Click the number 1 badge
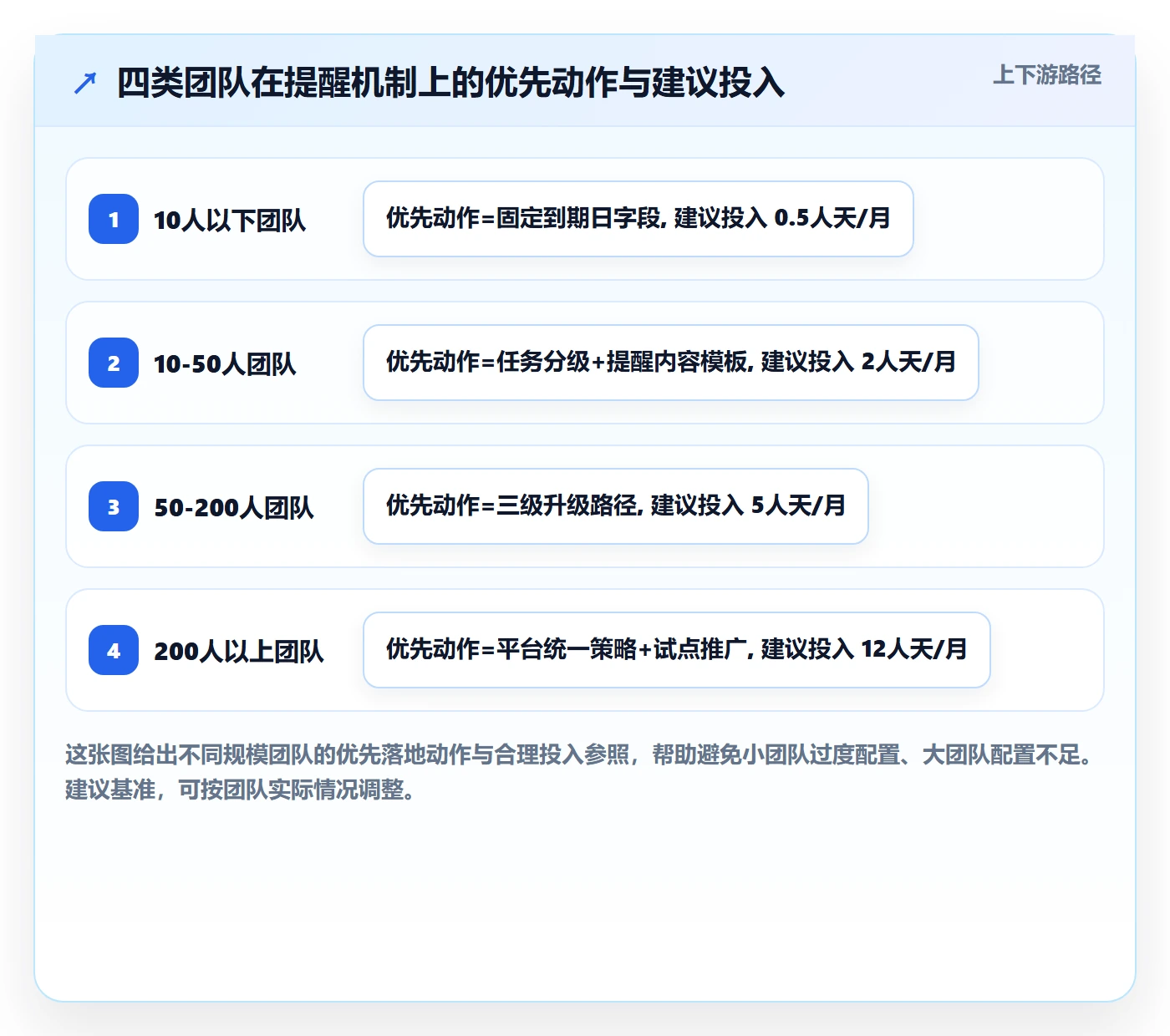The image size is (1170, 1036). click(x=114, y=219)
